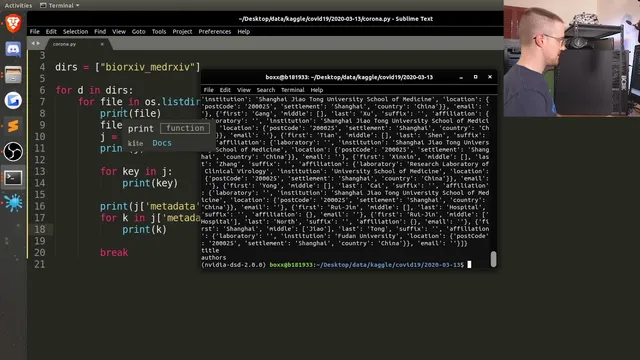Open Terminal window File menu
The width and height of the screenshot is (640, 360).
(209, 90)
